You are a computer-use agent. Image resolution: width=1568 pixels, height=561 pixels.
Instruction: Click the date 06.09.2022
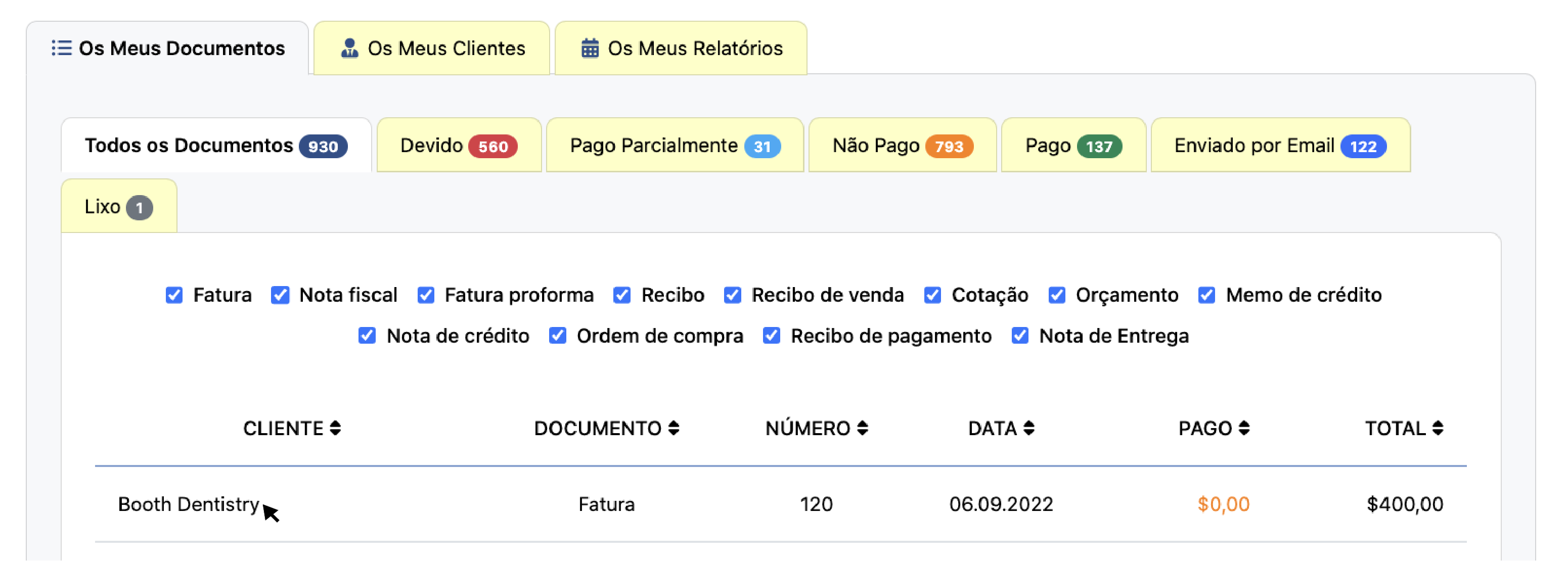coord(1001,504)
